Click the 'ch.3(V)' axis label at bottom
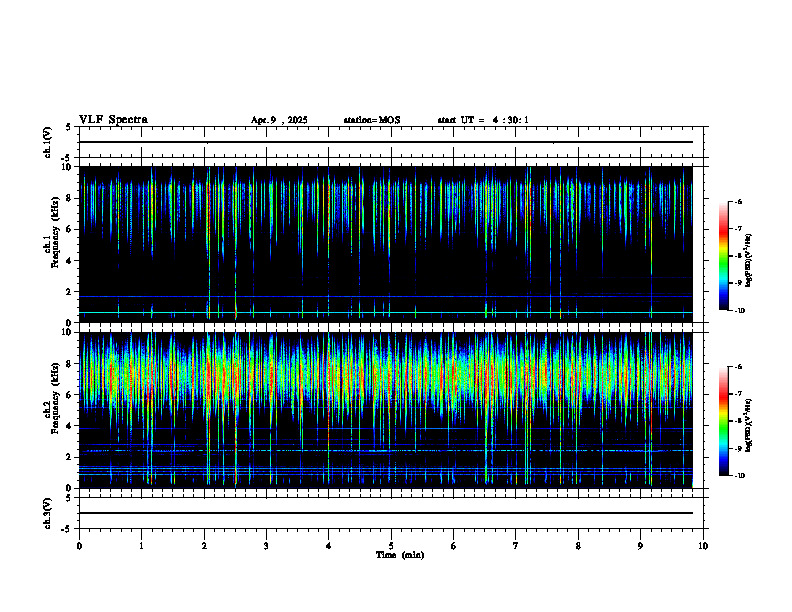This screenshot has width=792, height=612. click(x=47, y=513)
